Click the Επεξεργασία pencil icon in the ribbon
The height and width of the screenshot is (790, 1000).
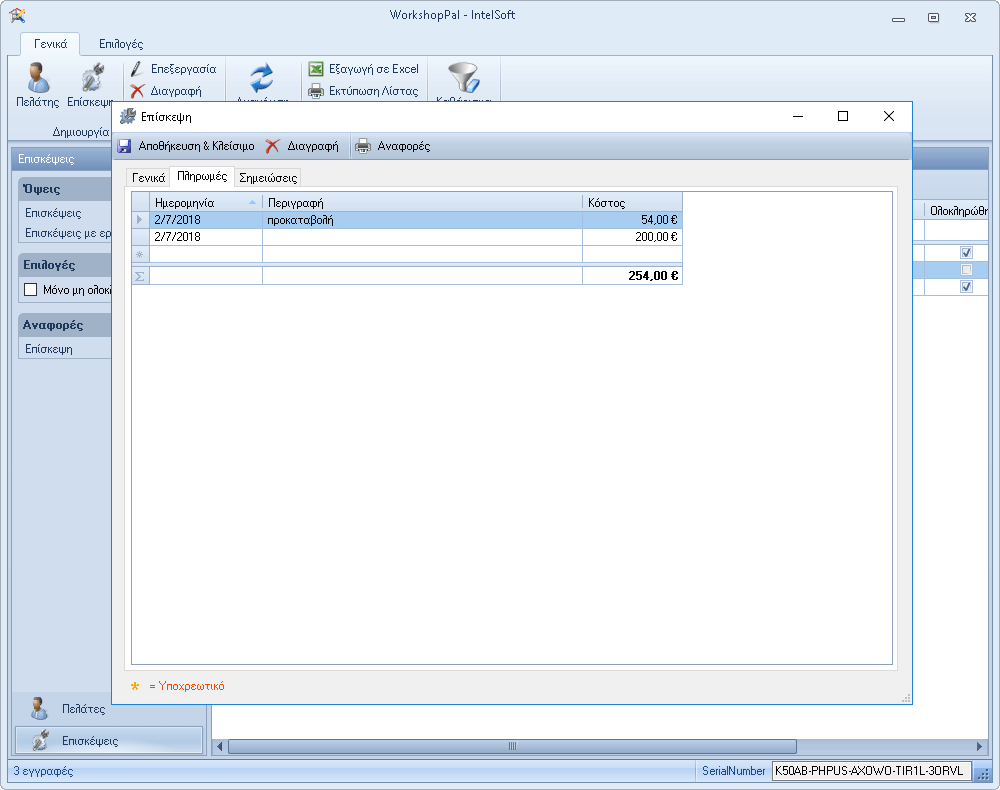pyautogui.click(x=138, y=69)
